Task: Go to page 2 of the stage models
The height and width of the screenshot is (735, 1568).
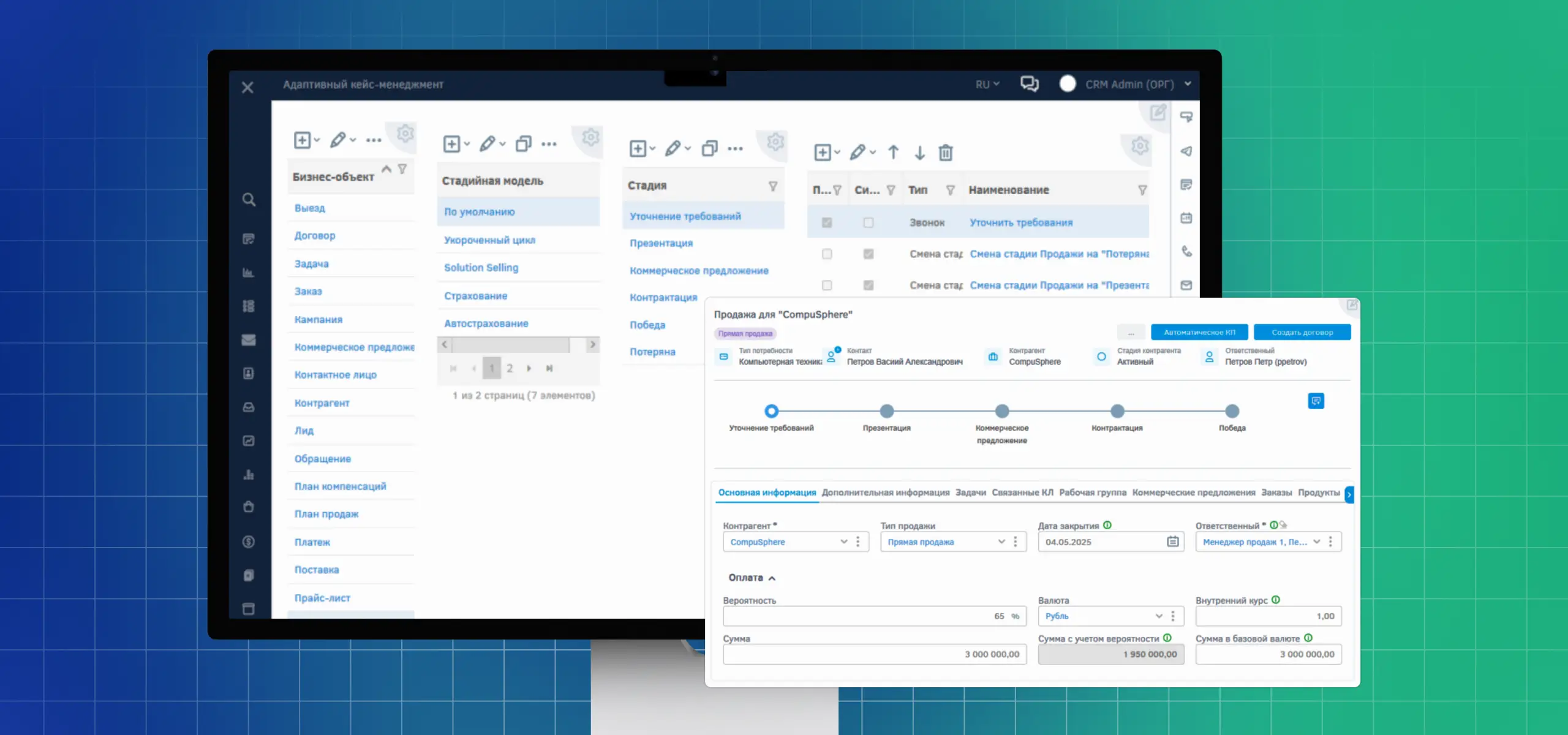Action: coord(510,368)
